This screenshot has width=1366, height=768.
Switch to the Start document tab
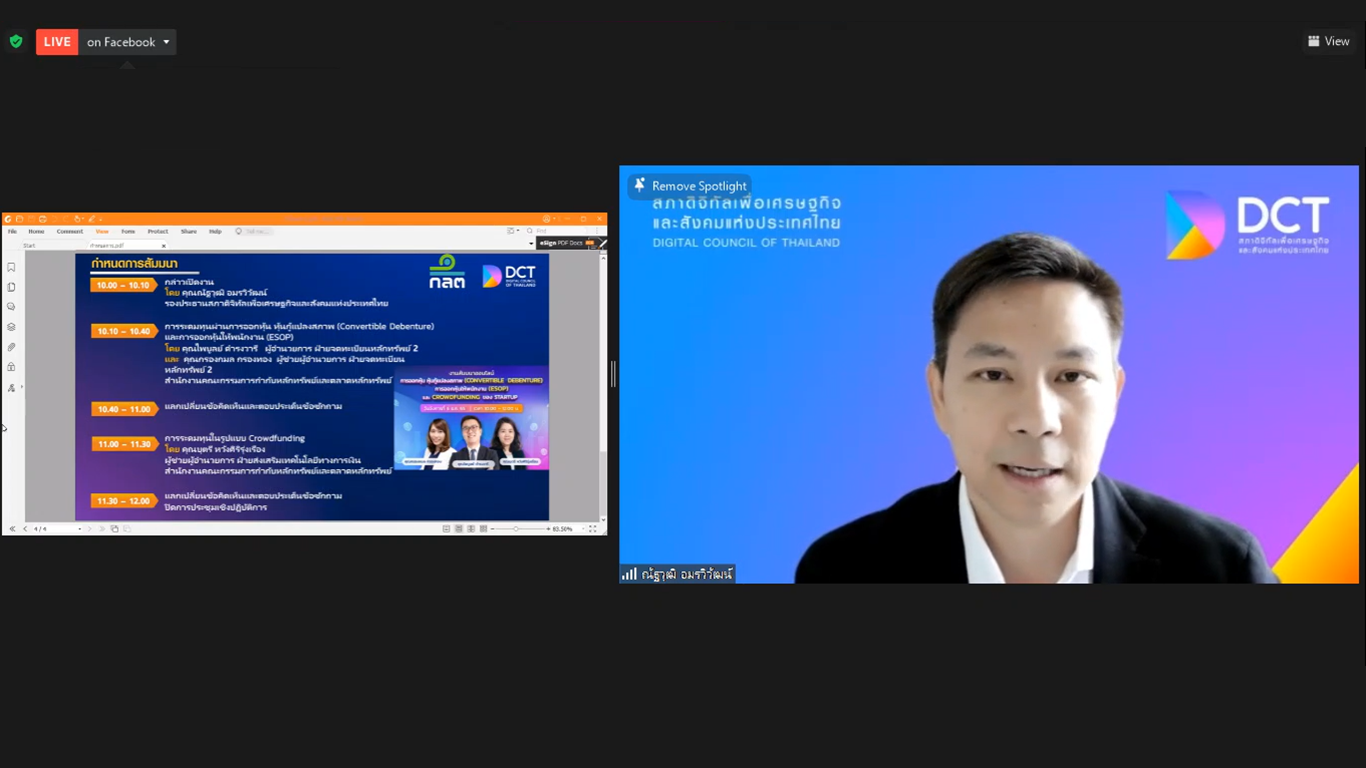[29, 245]
